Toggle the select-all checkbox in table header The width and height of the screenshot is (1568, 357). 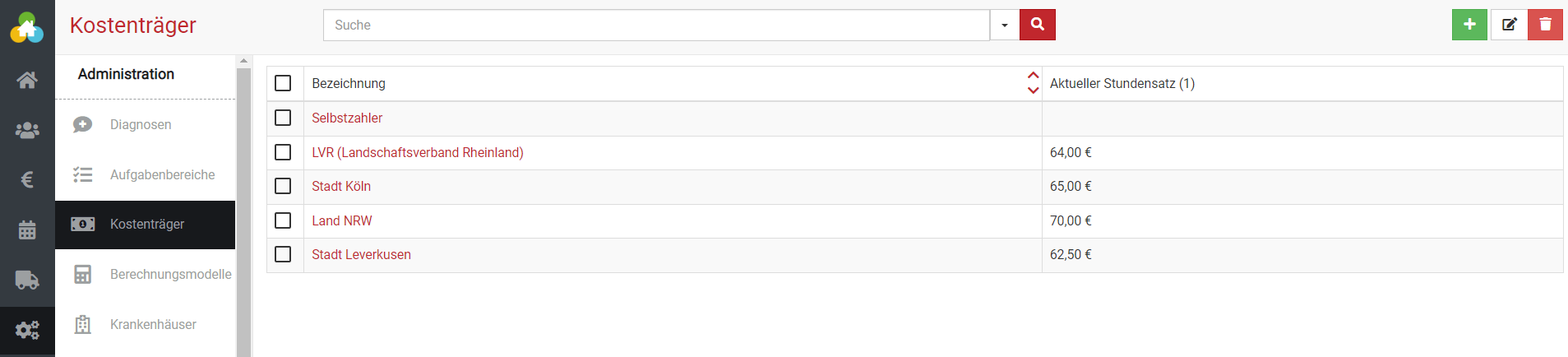[283, 83]
